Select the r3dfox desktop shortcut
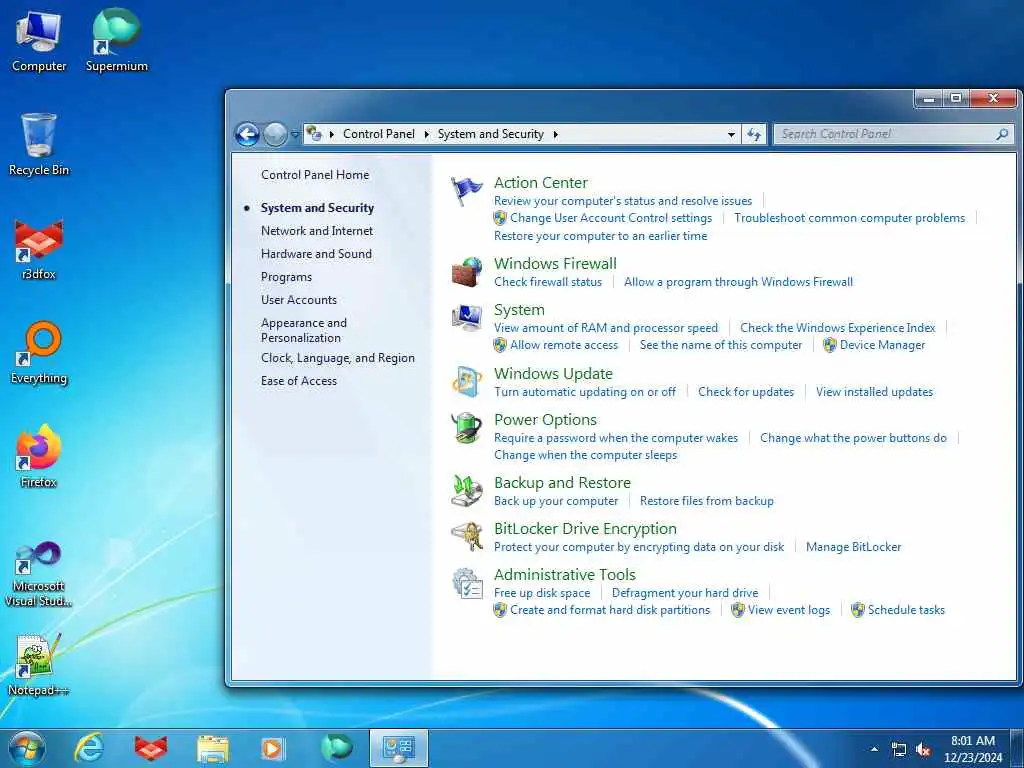 point(39,250)
